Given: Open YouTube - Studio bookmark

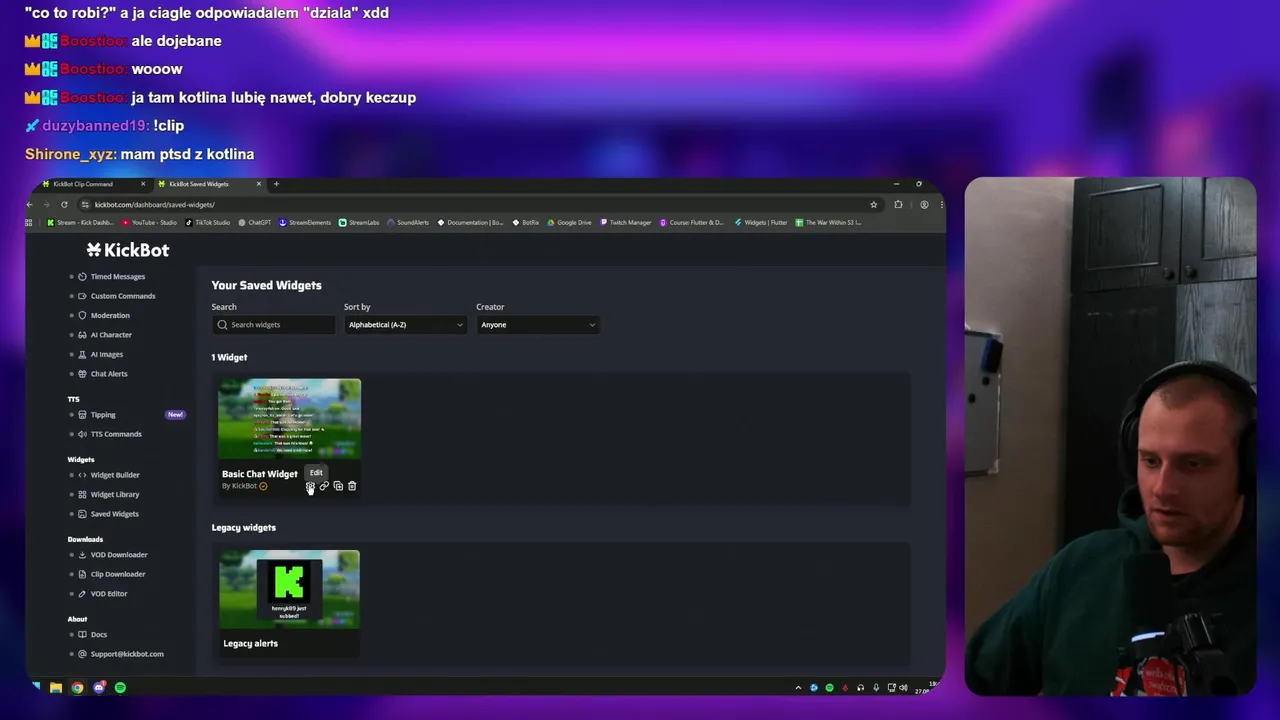Looking at the screenshot, I should point(149,223).
